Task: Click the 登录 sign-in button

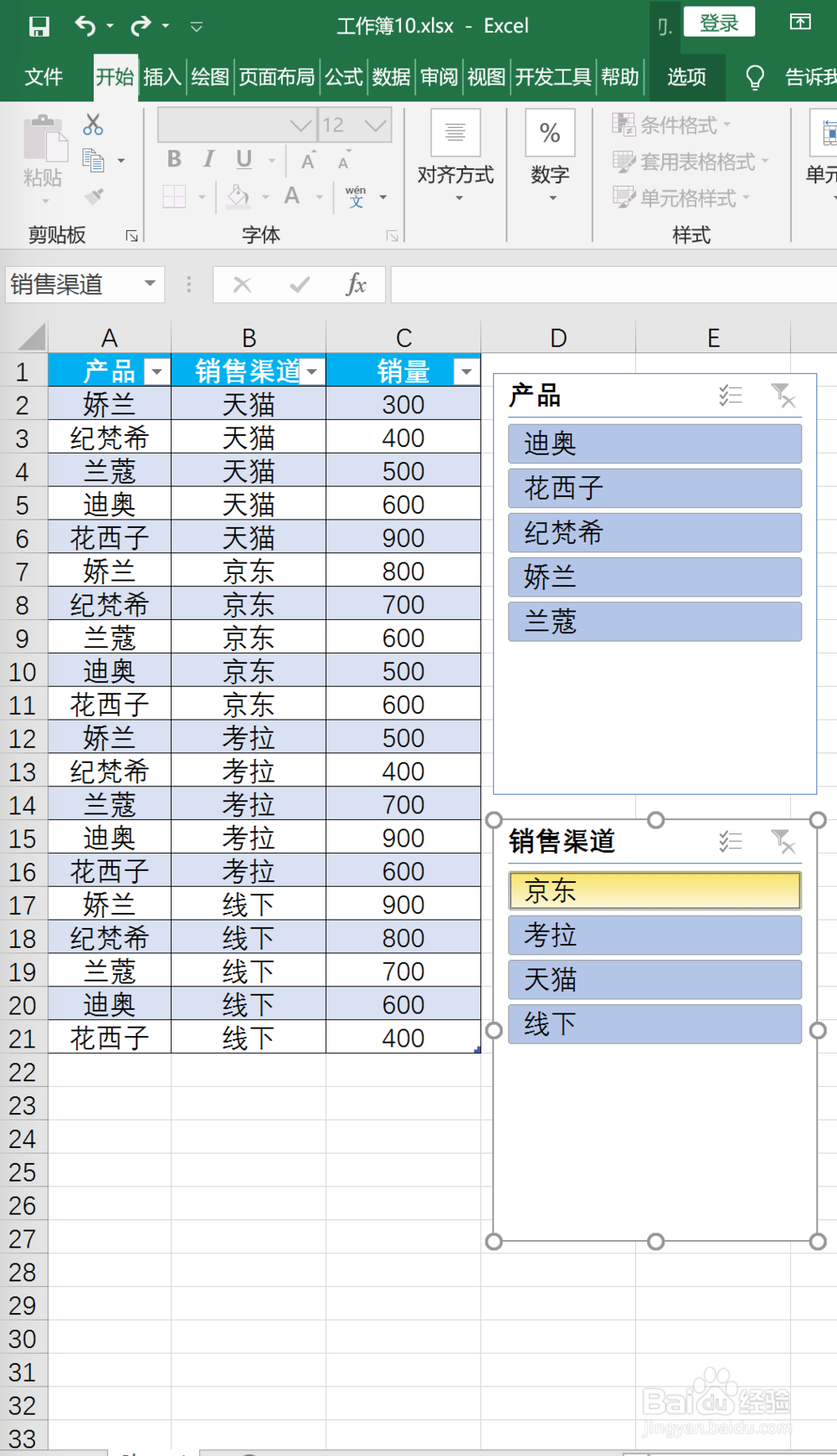Action: pyautogui.click(x=719, y=23)
